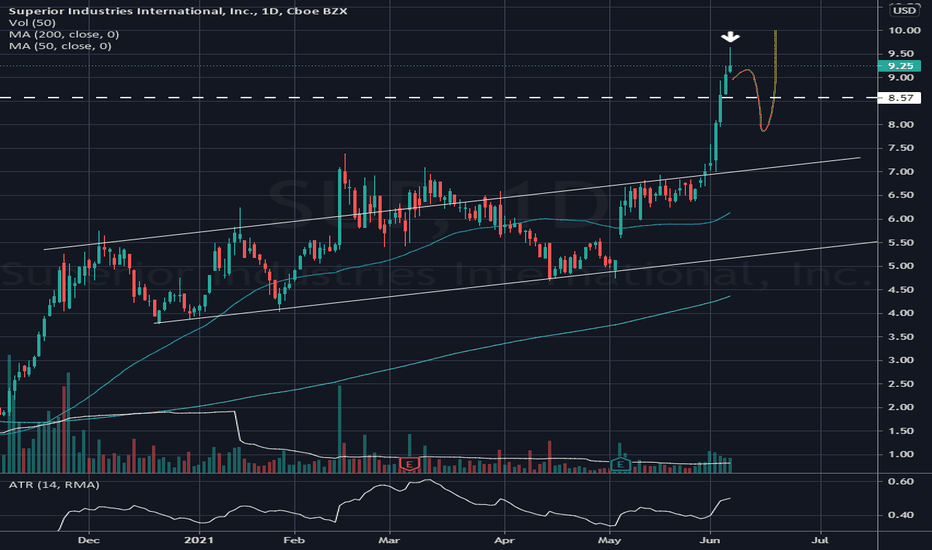
Task: Click the 4.00 price axis value
Action: pos(901,313)
